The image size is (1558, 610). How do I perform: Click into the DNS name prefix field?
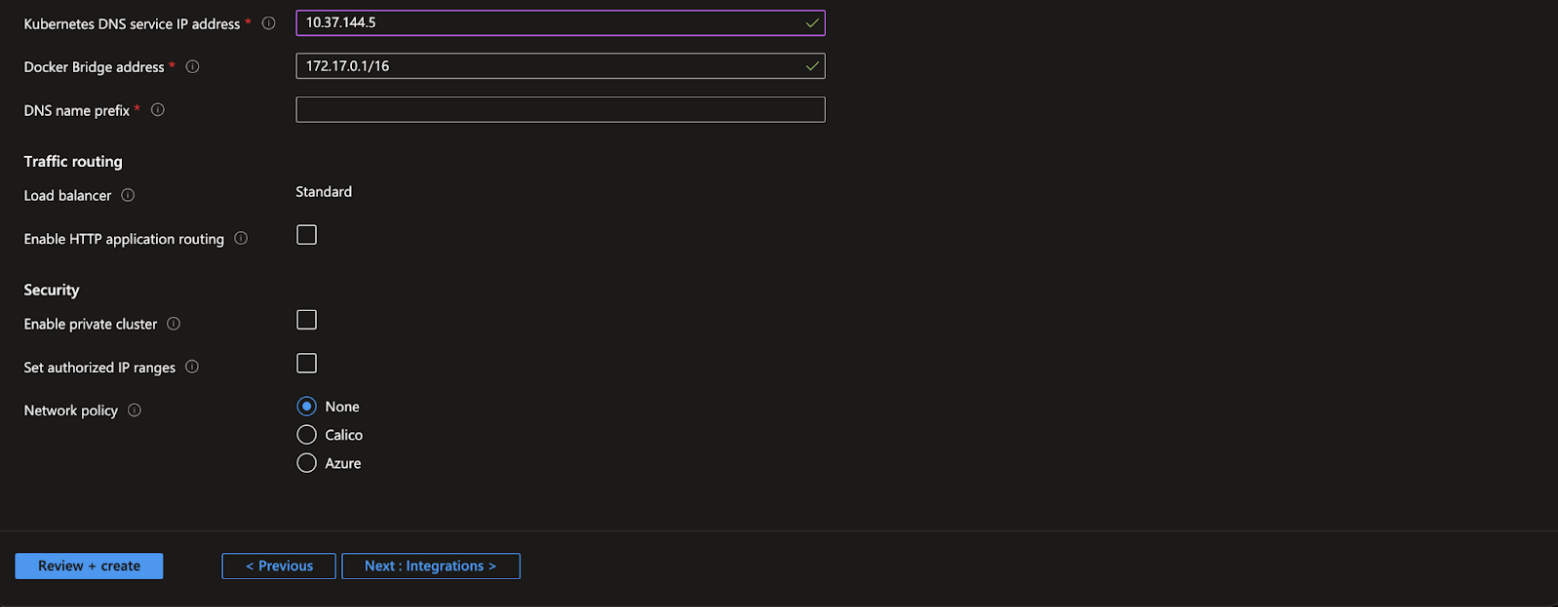(x=560, y=110)
